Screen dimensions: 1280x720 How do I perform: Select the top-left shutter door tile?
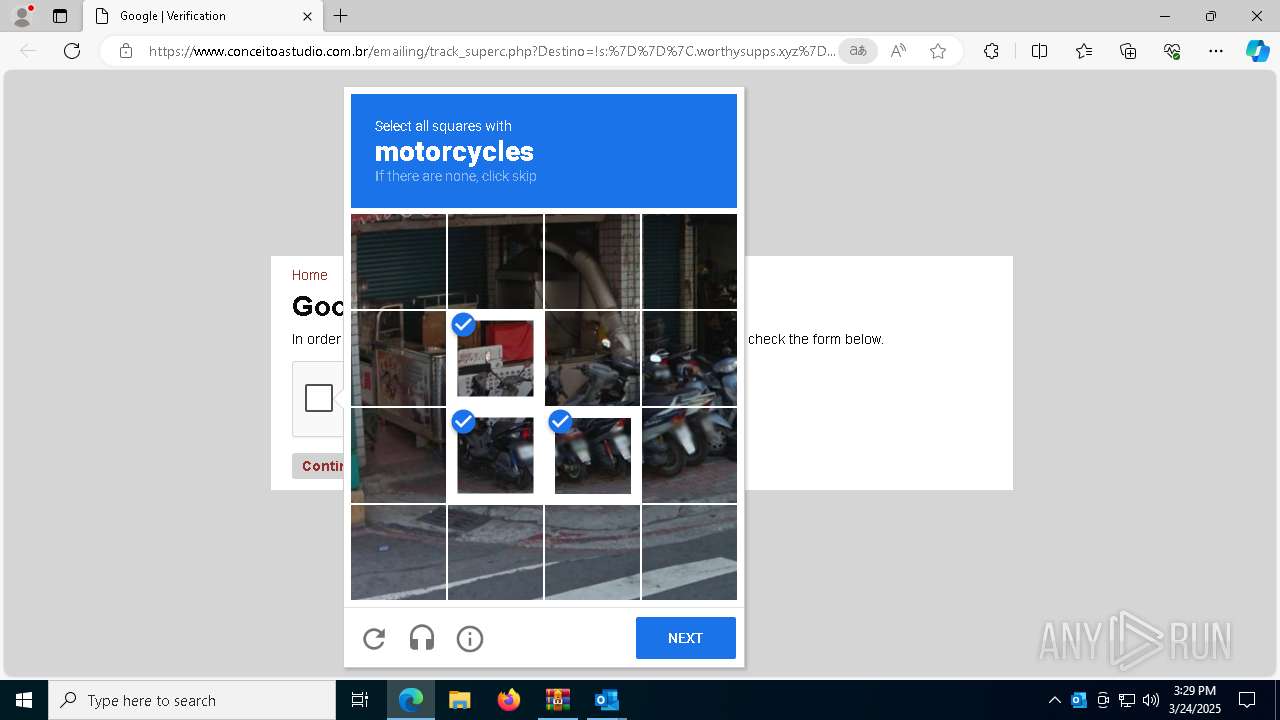click(398, 261)
